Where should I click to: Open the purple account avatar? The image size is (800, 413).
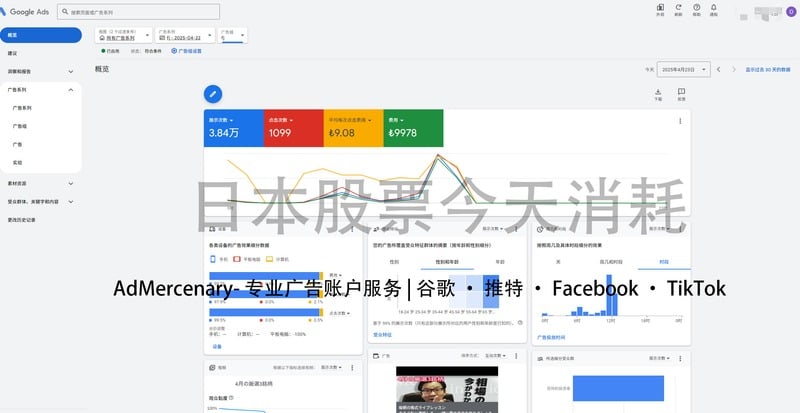point(791,11)
